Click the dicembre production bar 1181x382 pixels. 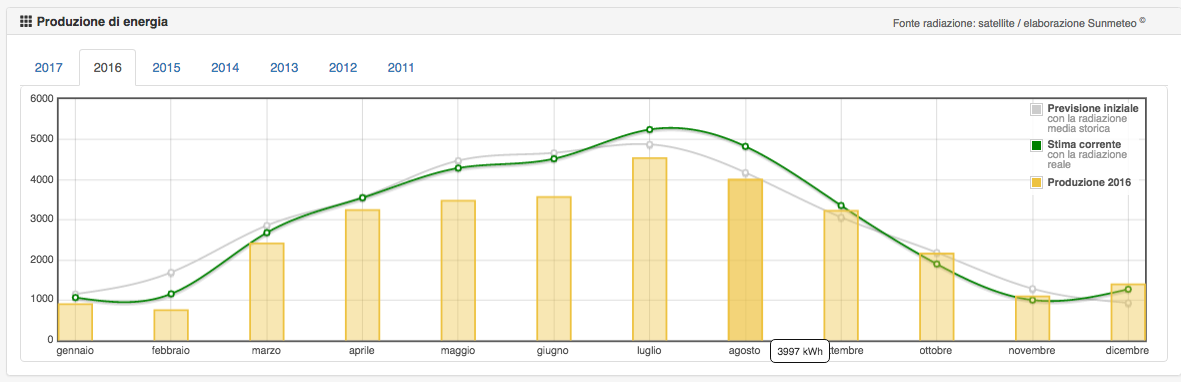point(1128,312)
